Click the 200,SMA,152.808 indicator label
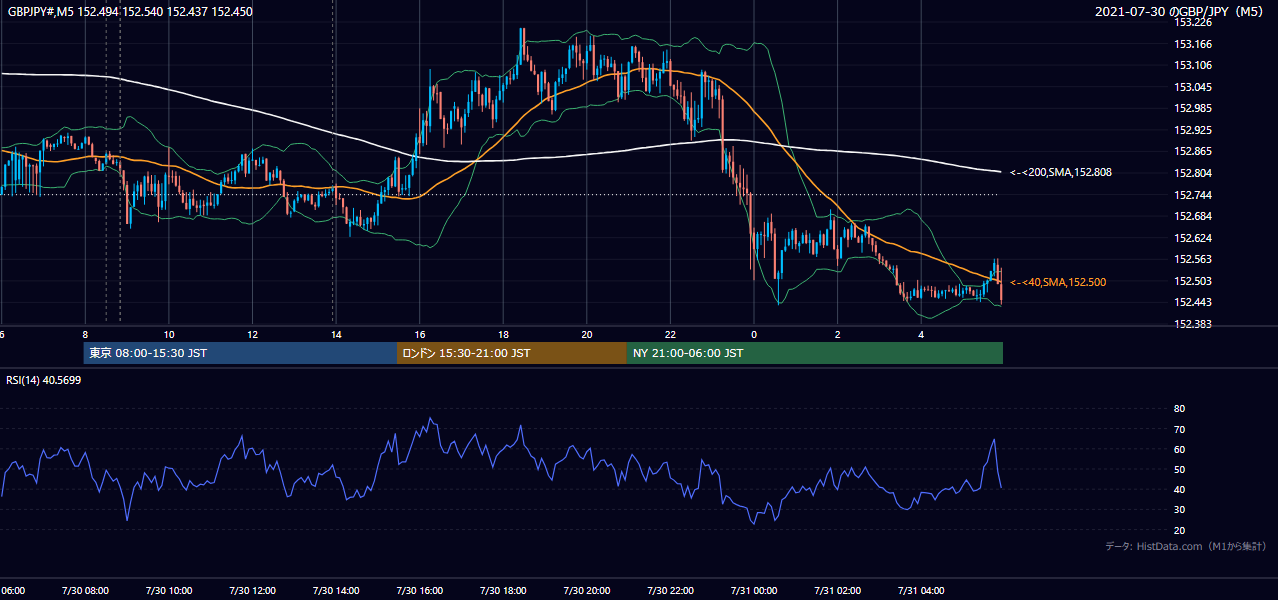Image resolution: width=1278 pixels, height=600 pixels. [x=1061, y=173]
